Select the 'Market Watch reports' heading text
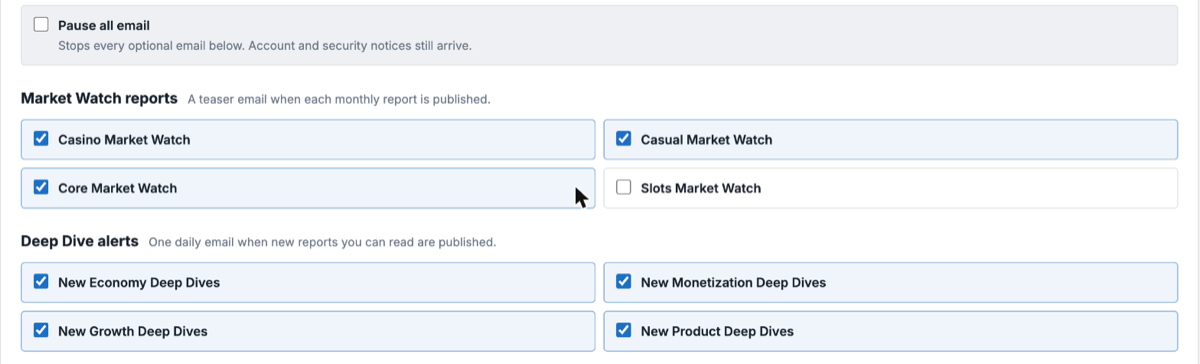 point(99,99)
